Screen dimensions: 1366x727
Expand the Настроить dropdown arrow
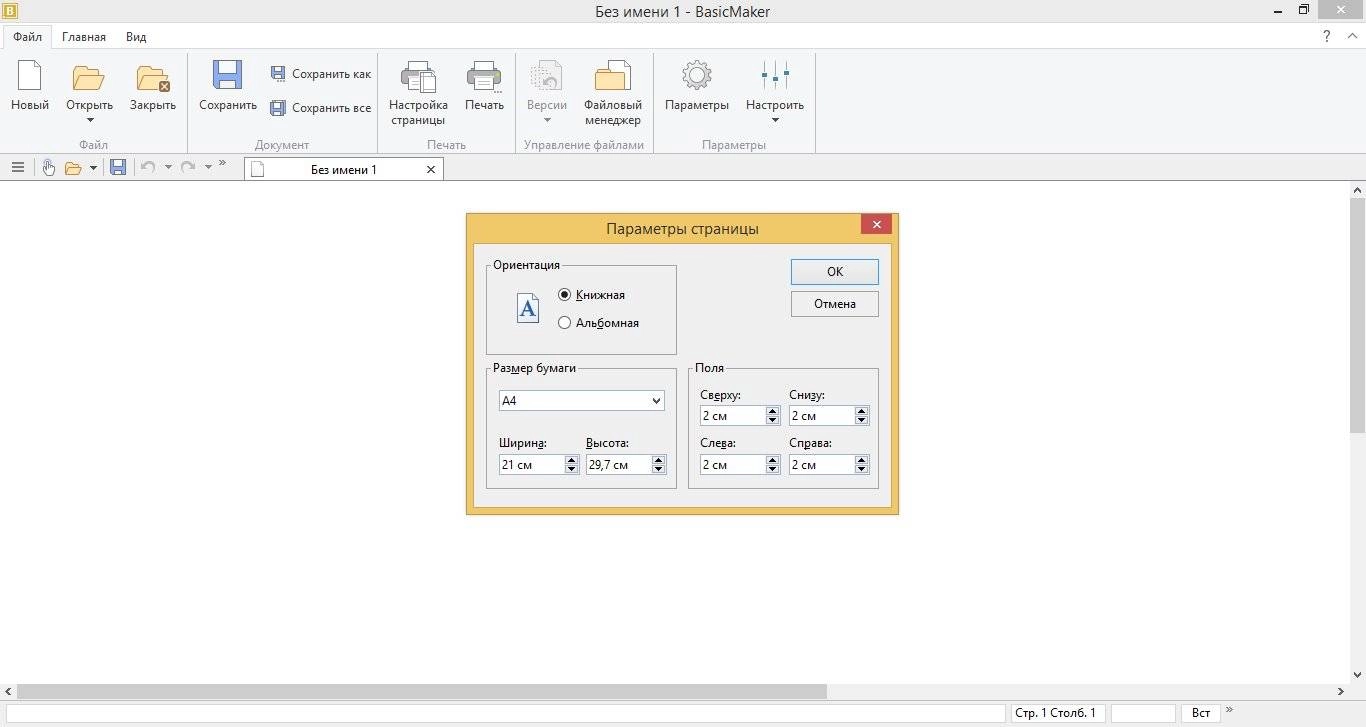pos(775,120)
